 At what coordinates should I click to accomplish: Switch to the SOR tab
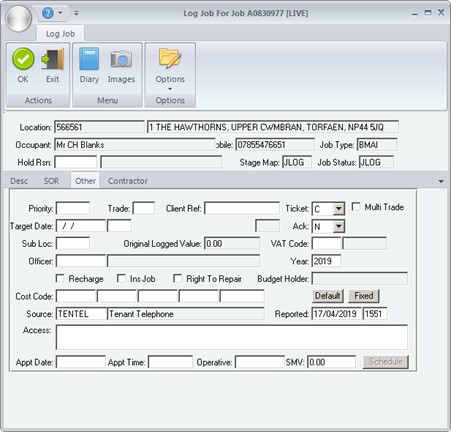(51, 181)
